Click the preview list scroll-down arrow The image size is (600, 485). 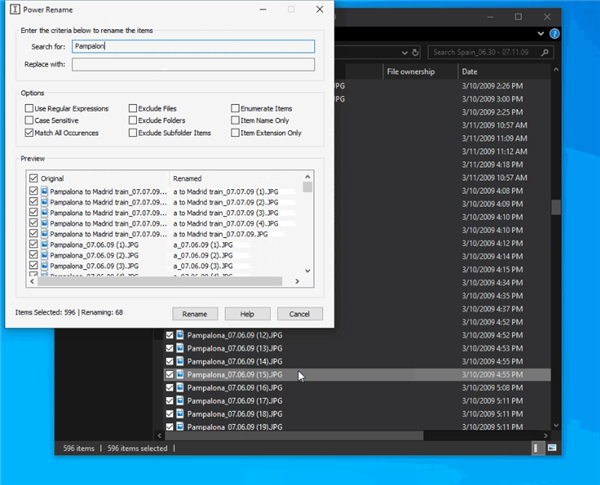coord(308,271)
